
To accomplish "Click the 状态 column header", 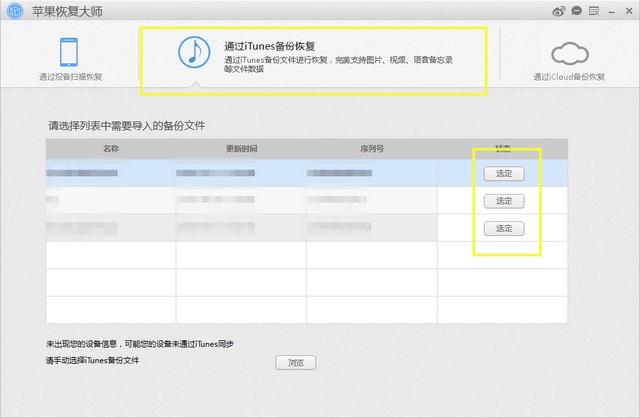I will pyautogui.click(x=502, y=149).
